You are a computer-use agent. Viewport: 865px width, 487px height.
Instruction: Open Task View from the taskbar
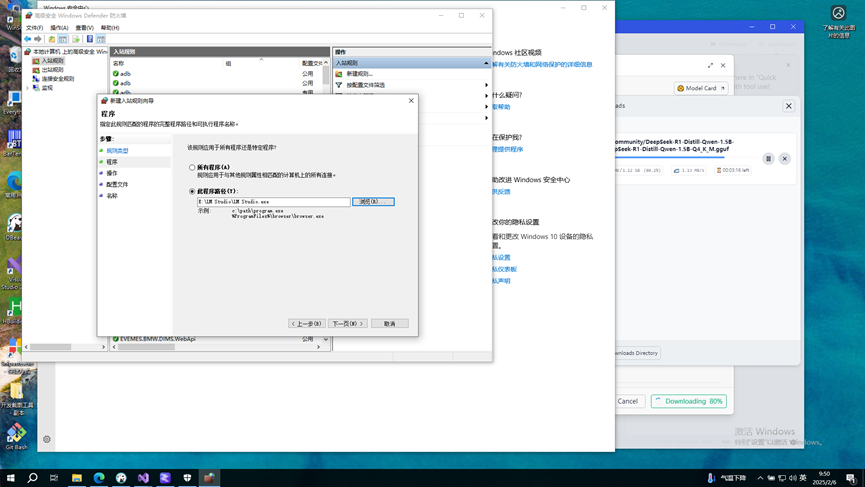[x=54, y=478]
